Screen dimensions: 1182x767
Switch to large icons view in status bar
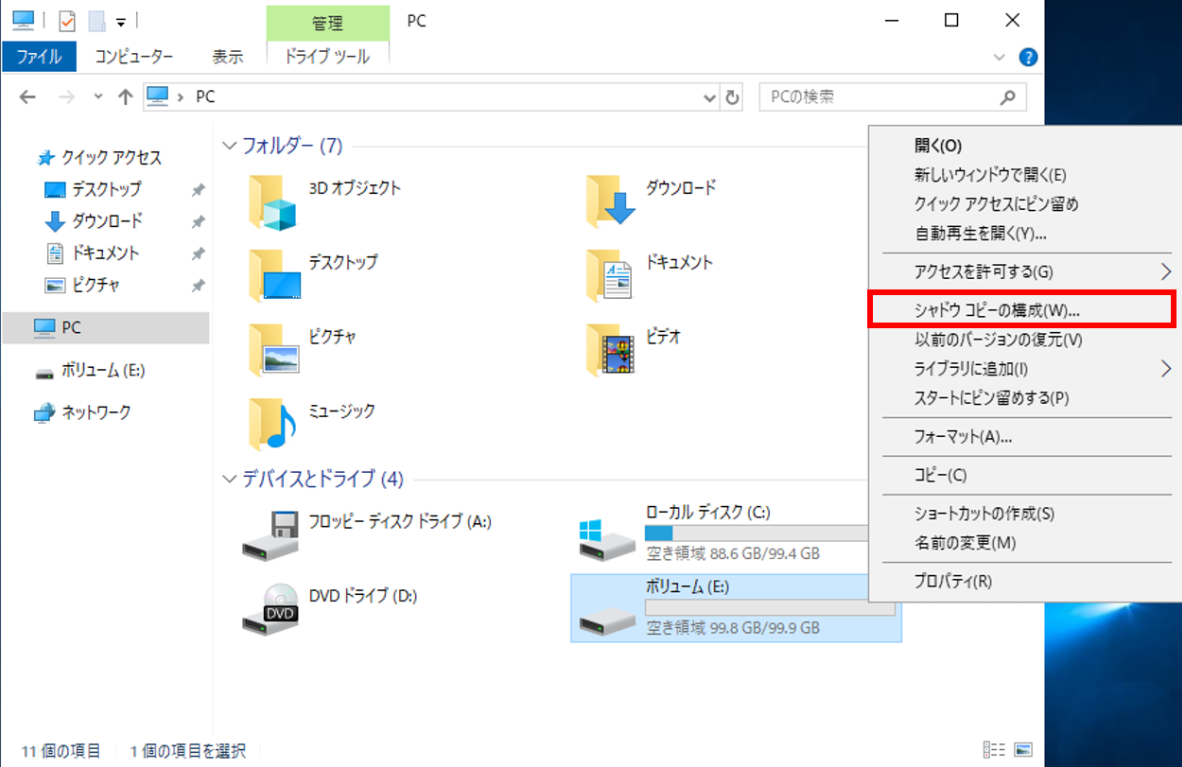click(1023, 750)
